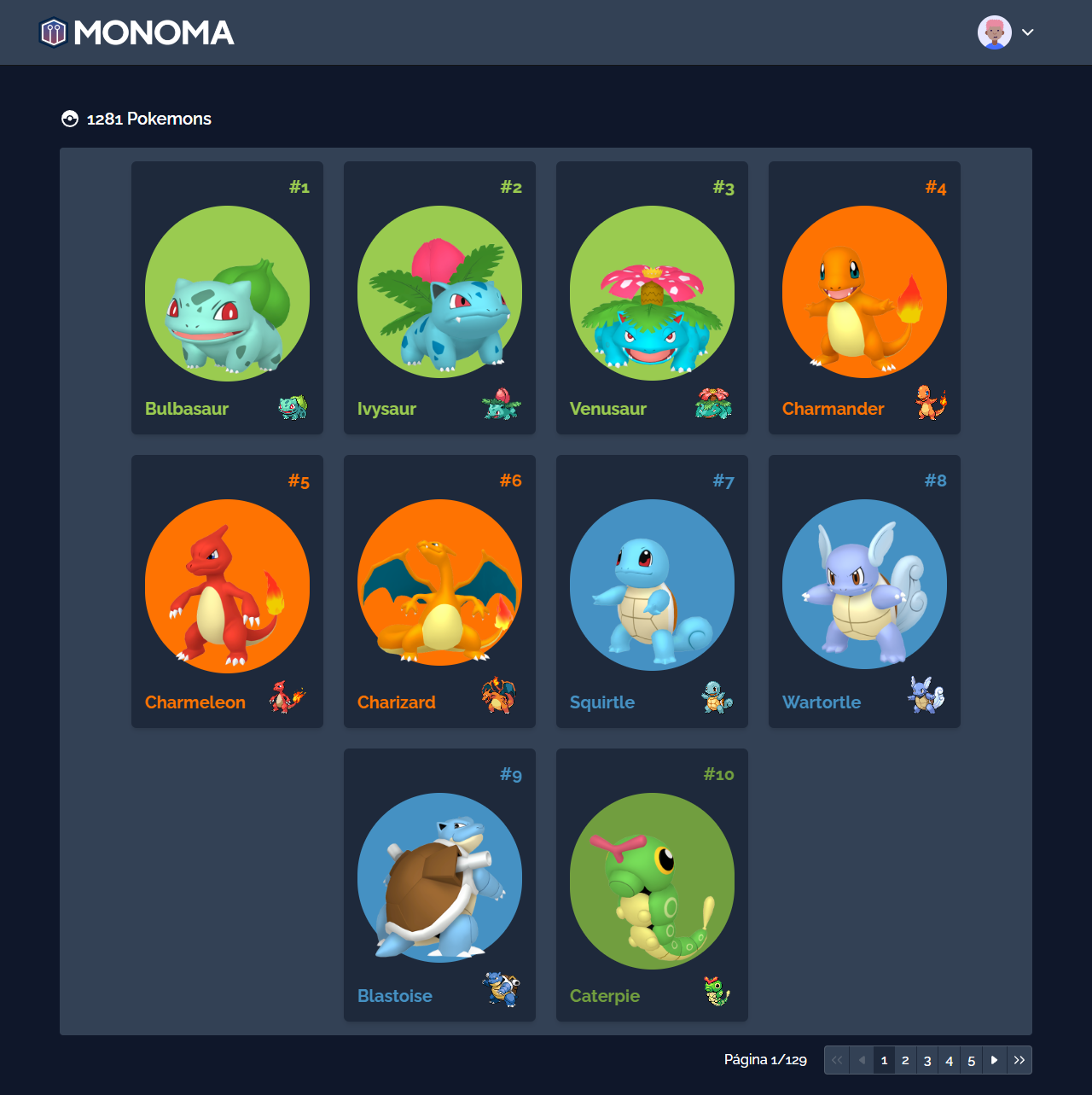Click Wartortle's small pixel sprite icon
The image size is (1092, 1095).
[x=926, y=696]
